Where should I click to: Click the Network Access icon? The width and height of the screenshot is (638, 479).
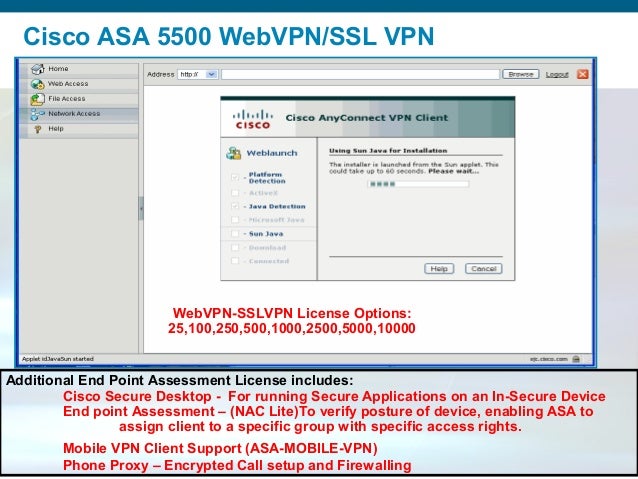click(37, 114)
